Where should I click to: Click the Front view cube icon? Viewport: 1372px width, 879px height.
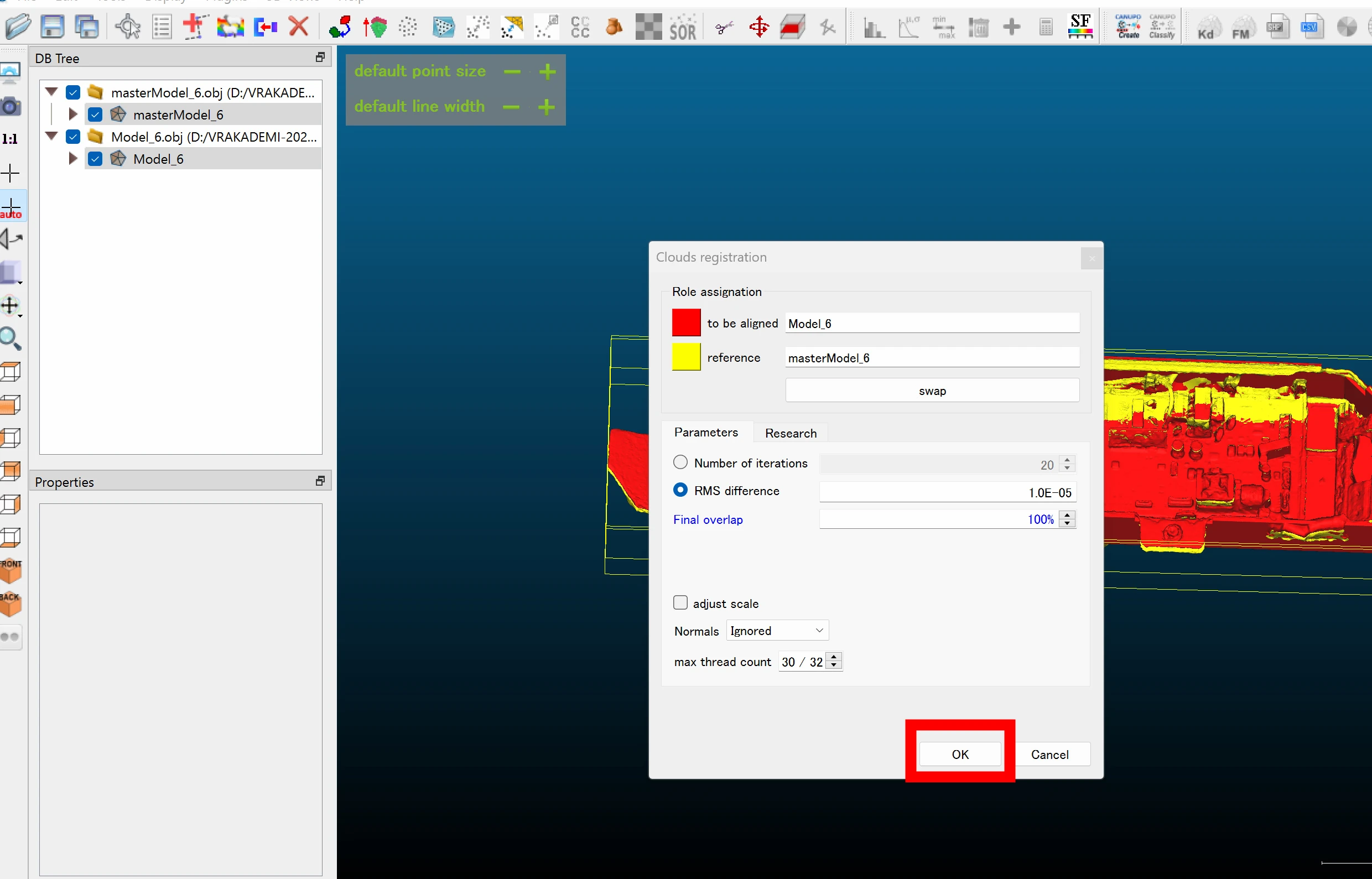[11, 570]
